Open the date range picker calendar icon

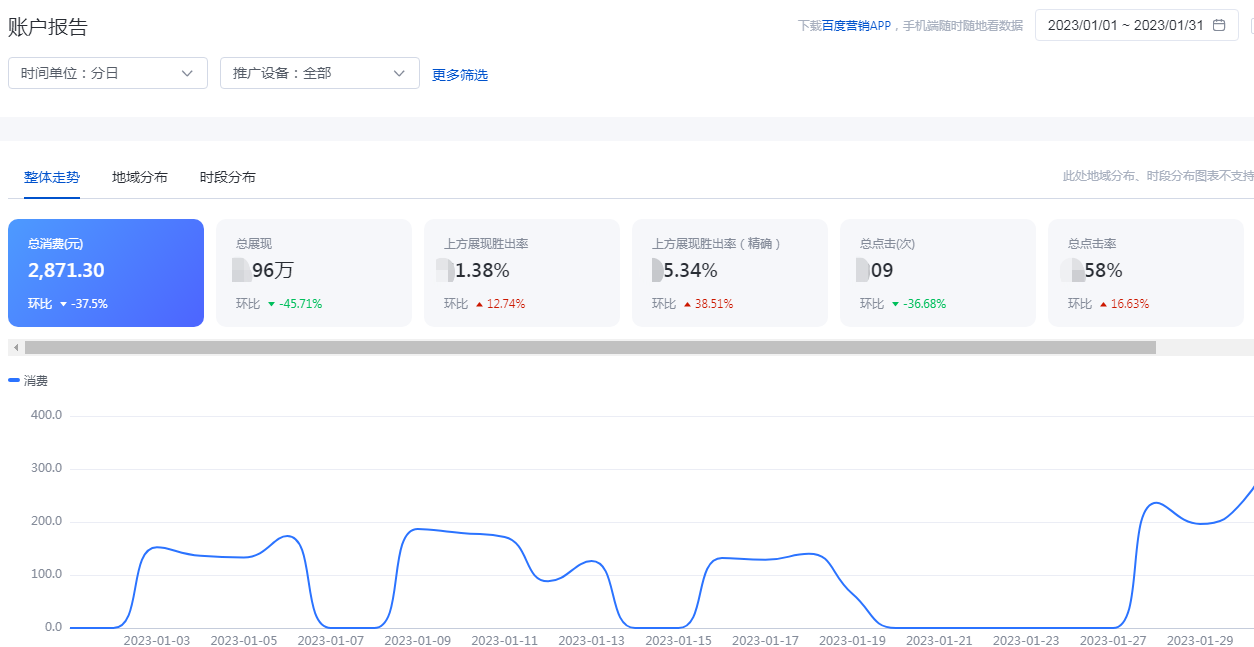click(x=1218, y=26)
